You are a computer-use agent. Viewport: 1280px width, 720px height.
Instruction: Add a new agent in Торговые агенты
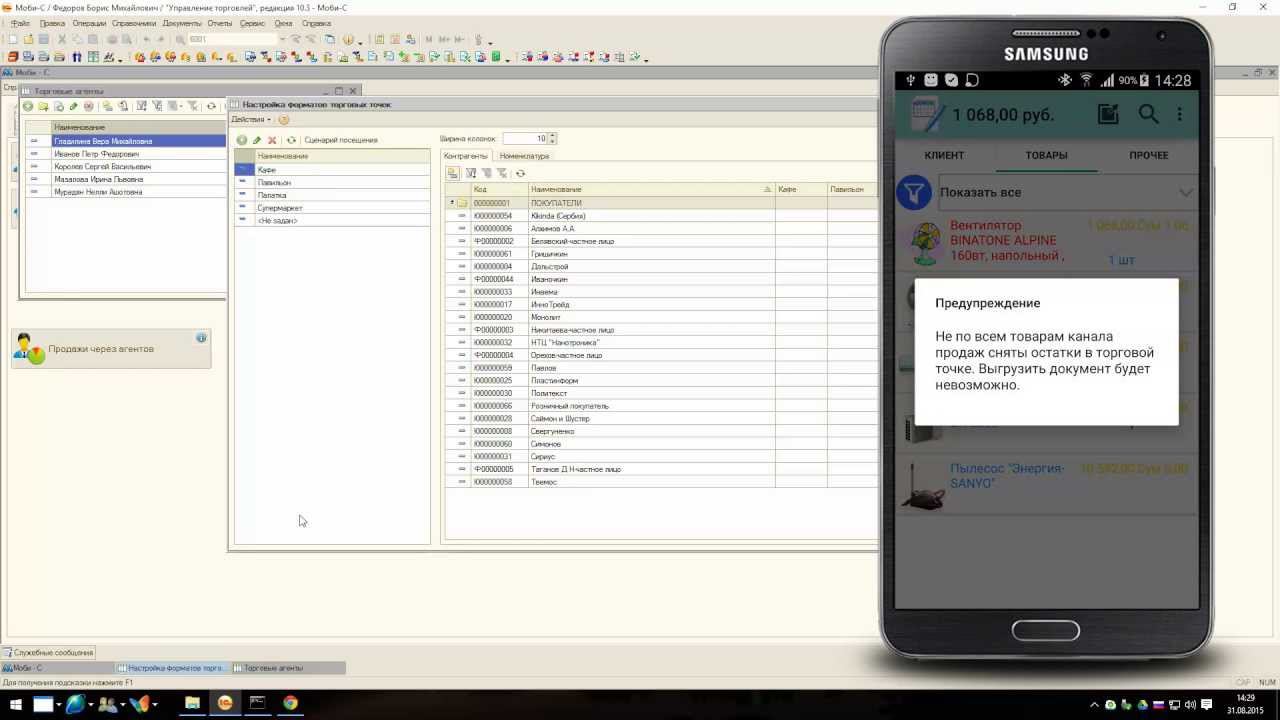[x=28, y=106]
